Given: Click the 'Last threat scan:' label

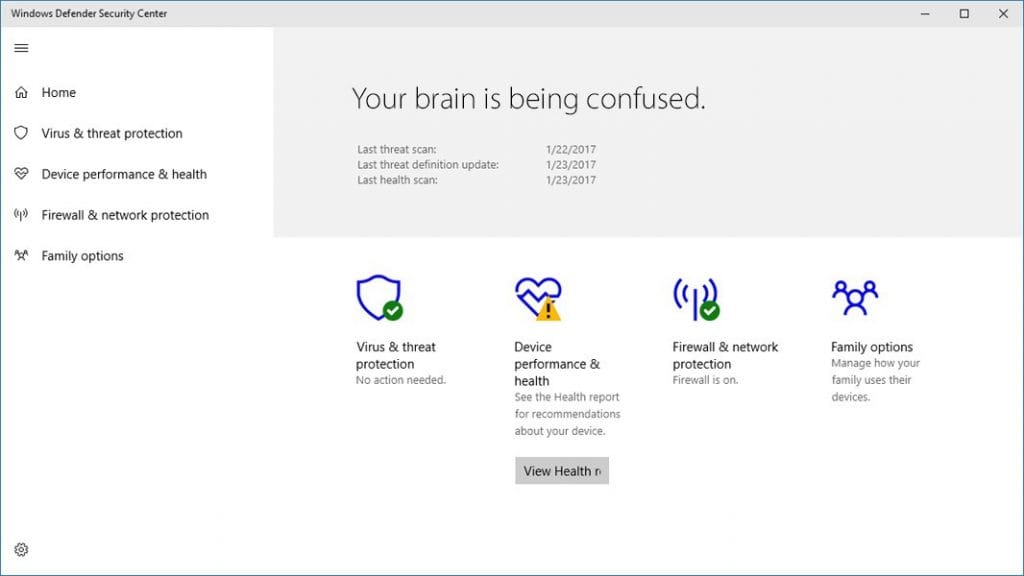Looking at the screenshot, I should point(396,150).
